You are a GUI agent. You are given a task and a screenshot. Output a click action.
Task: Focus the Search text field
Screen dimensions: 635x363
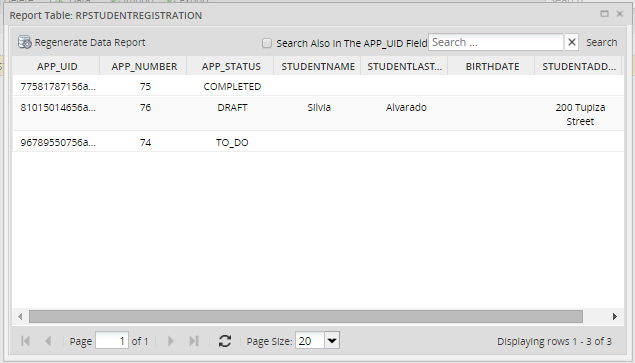tap(496, 42)
